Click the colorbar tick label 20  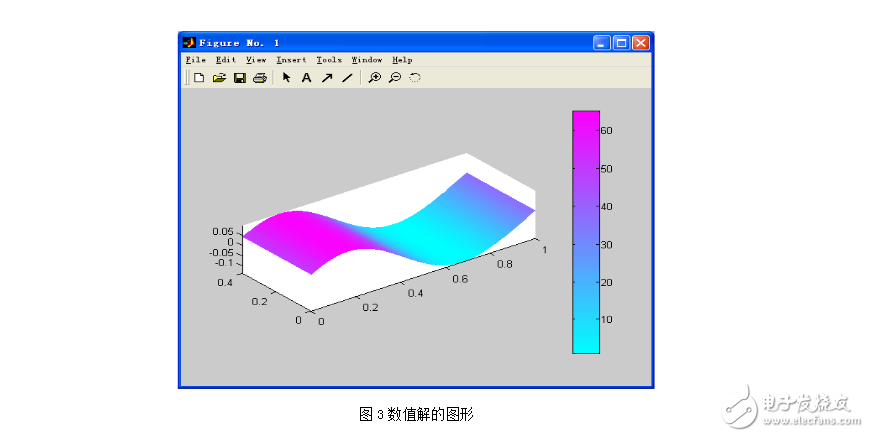coord(606,282)
